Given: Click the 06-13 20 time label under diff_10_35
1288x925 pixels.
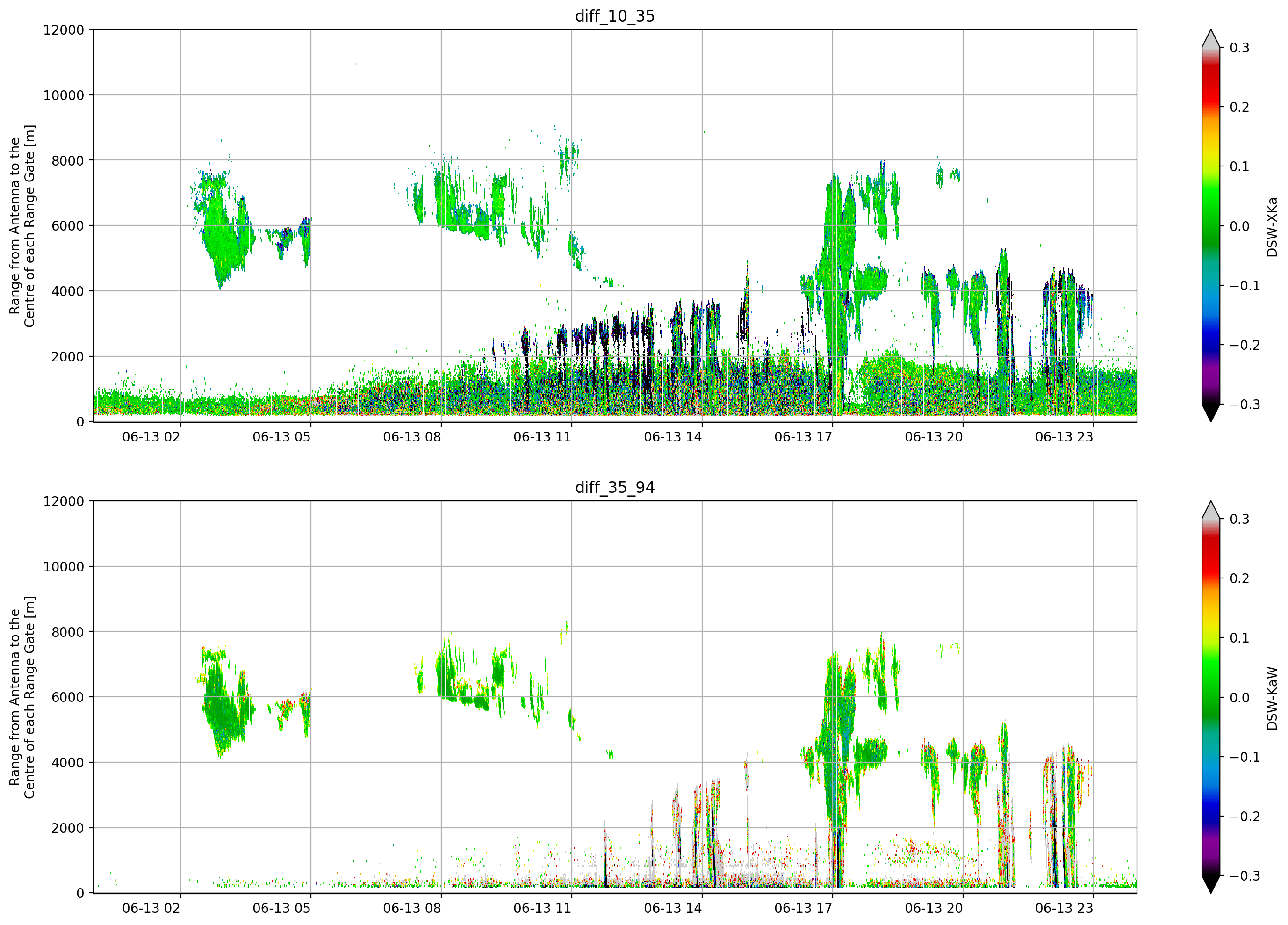Looking at the screenshot, I should pyautogui.click(x=934, y=437).
